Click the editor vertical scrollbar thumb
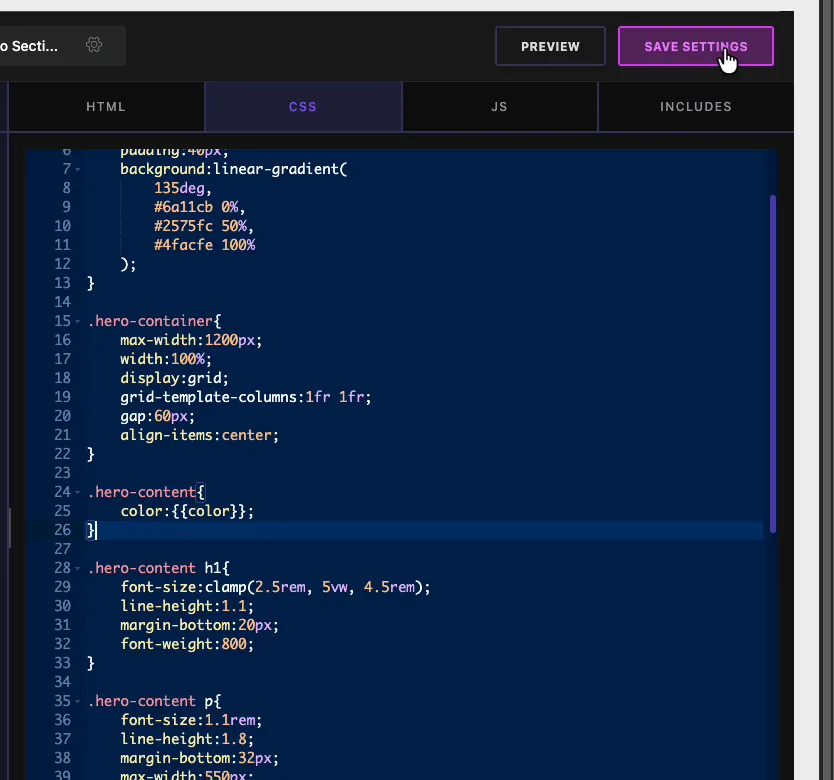Viewport: 834px width, 780px height. [x=773, y=364]
